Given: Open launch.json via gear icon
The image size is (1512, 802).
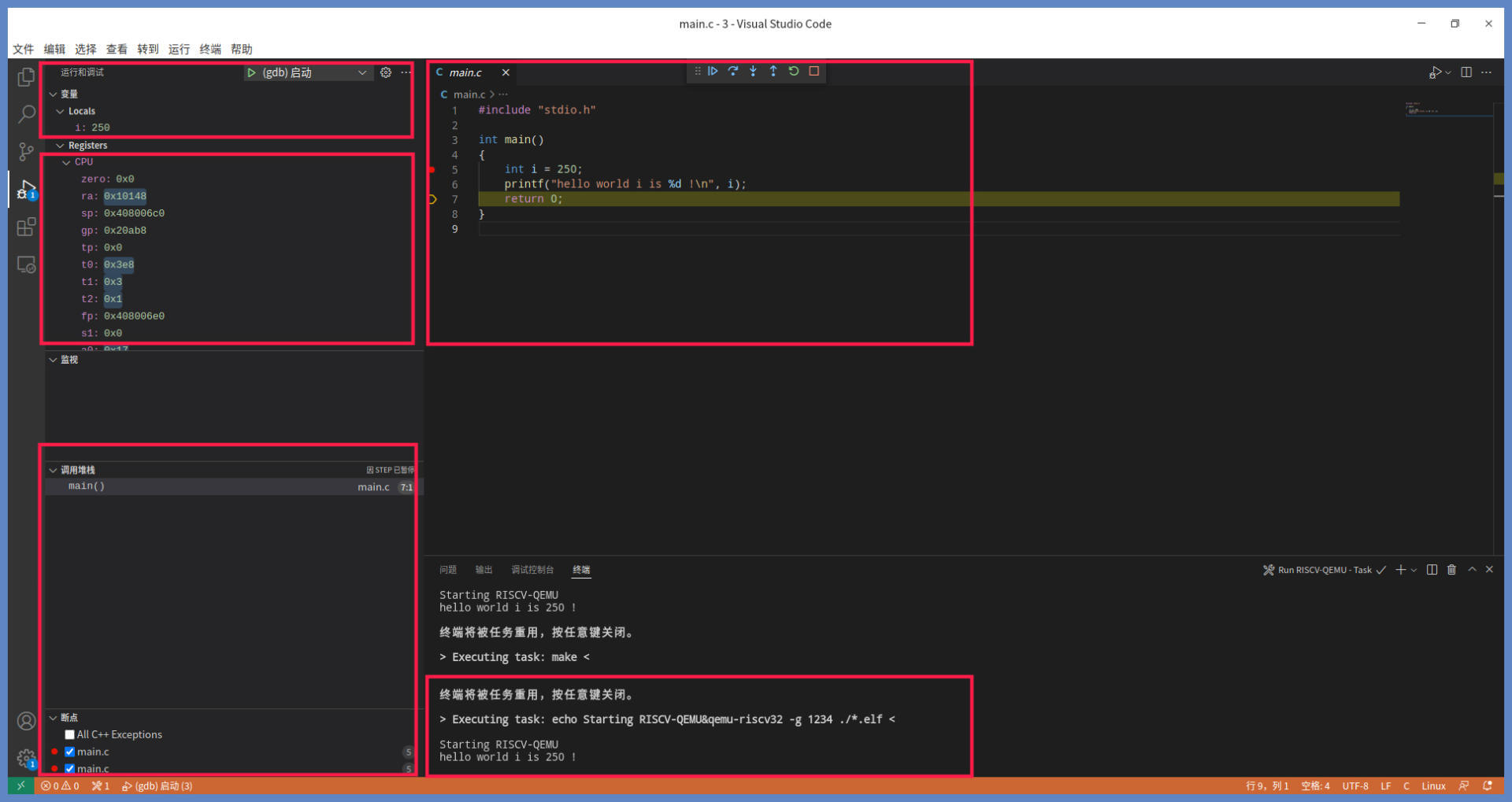Looking at the screenshot, I should (x=386, y=72).
